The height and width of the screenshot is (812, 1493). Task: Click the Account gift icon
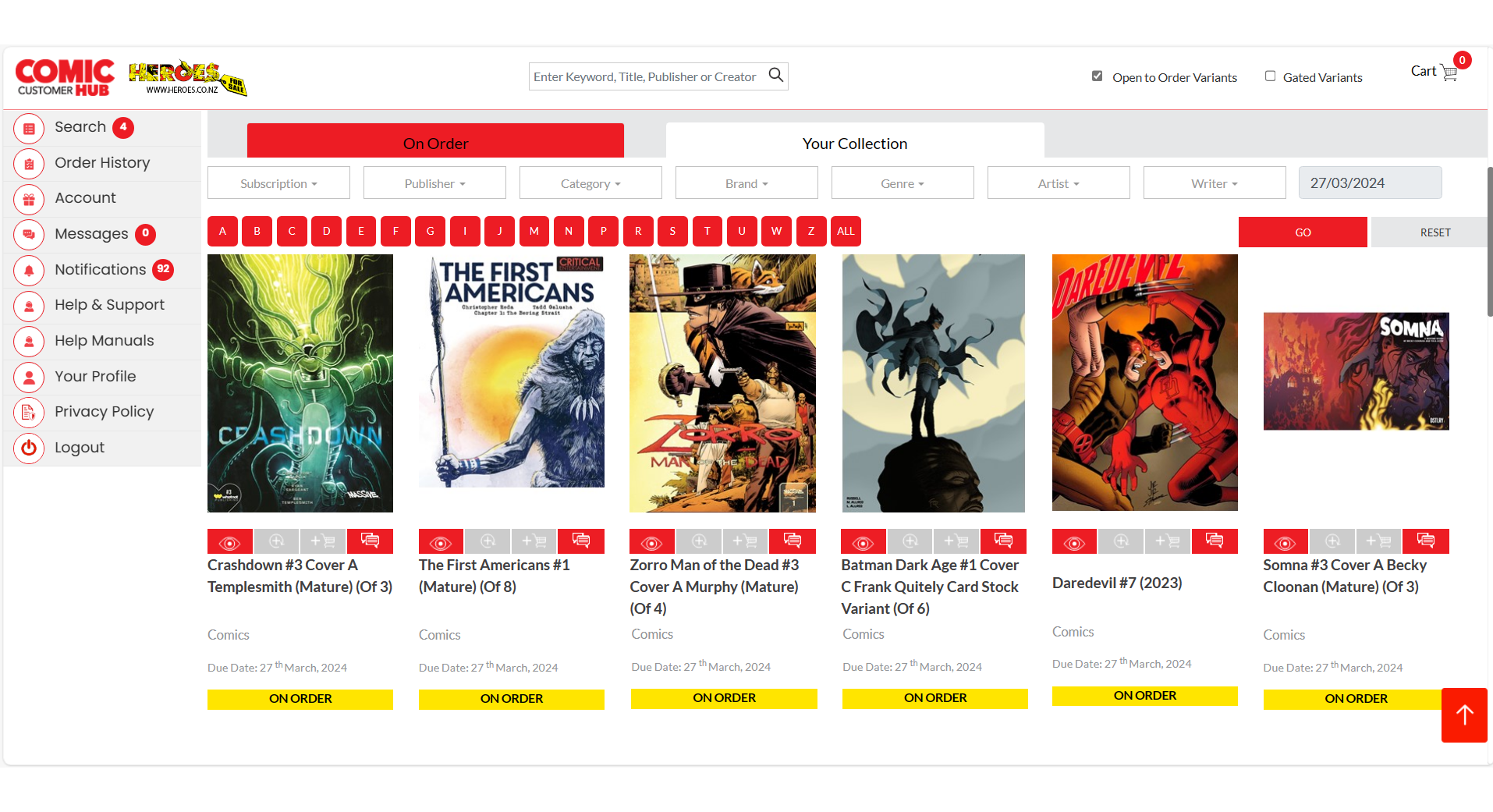[29, 199]
